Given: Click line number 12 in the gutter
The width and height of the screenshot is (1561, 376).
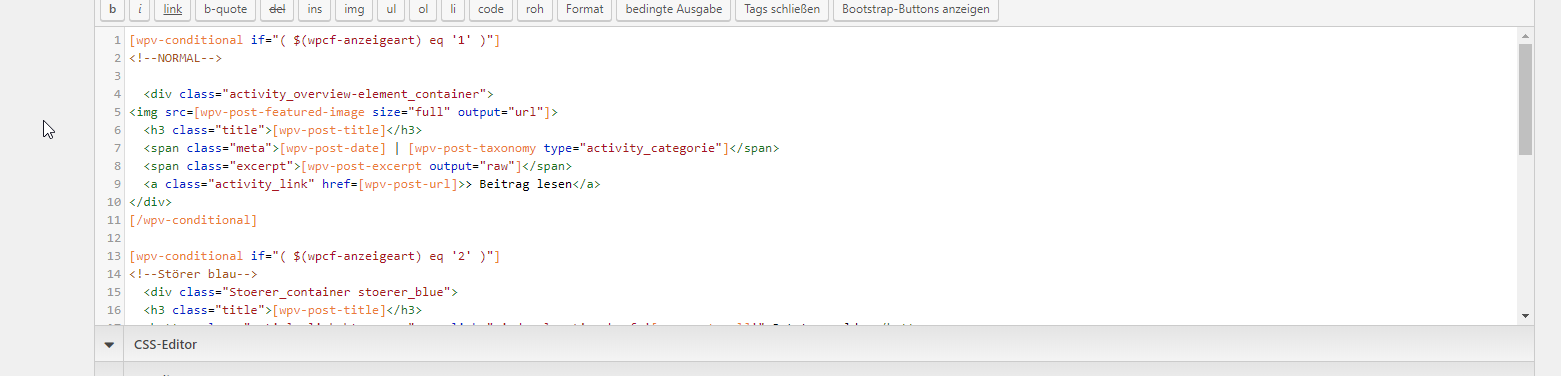Looking at the screenshot, I should 114,238.
